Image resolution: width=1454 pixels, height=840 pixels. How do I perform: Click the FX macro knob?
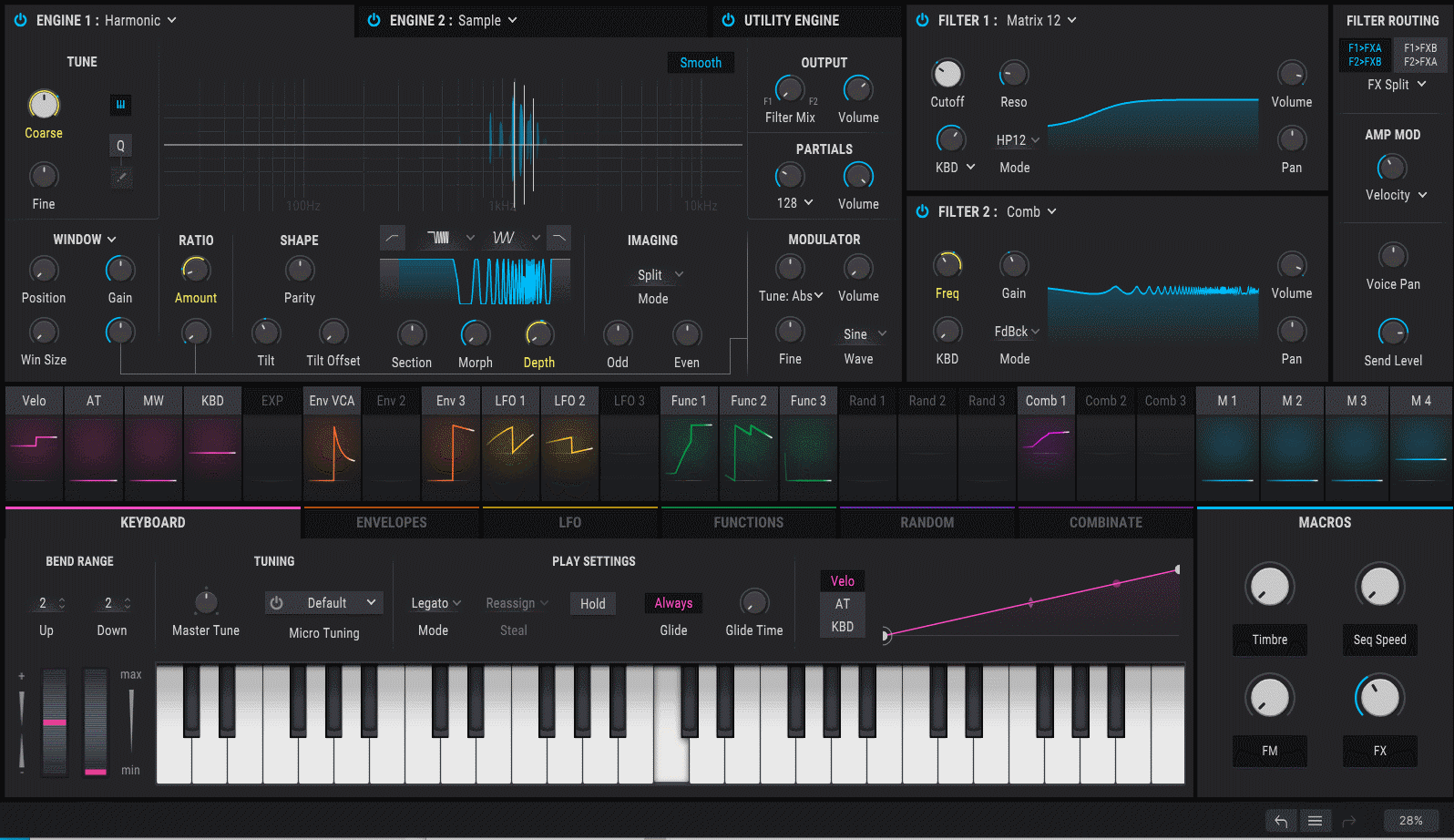[x=1379, y=697]
